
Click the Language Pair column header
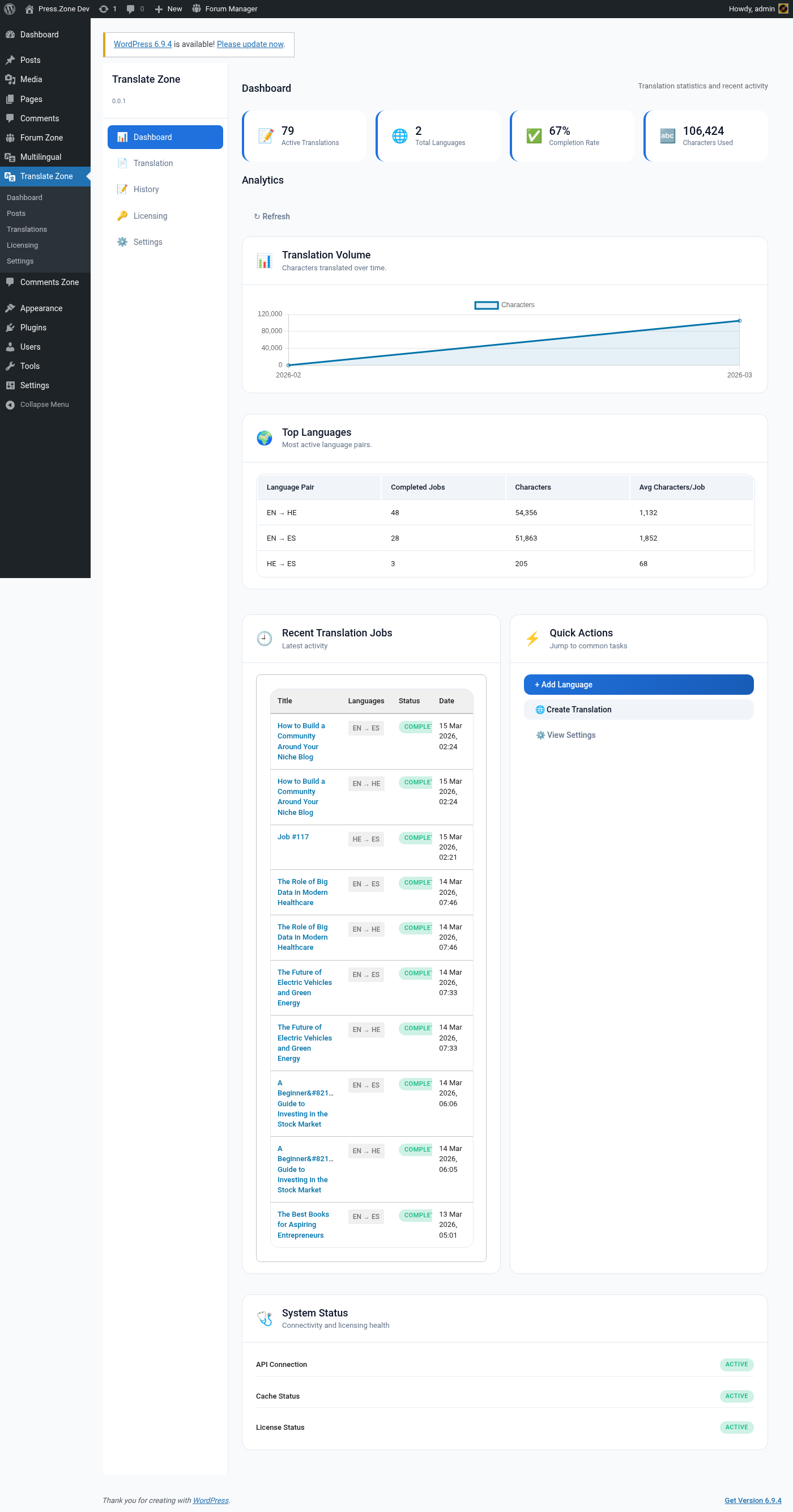tap(319, 487)
